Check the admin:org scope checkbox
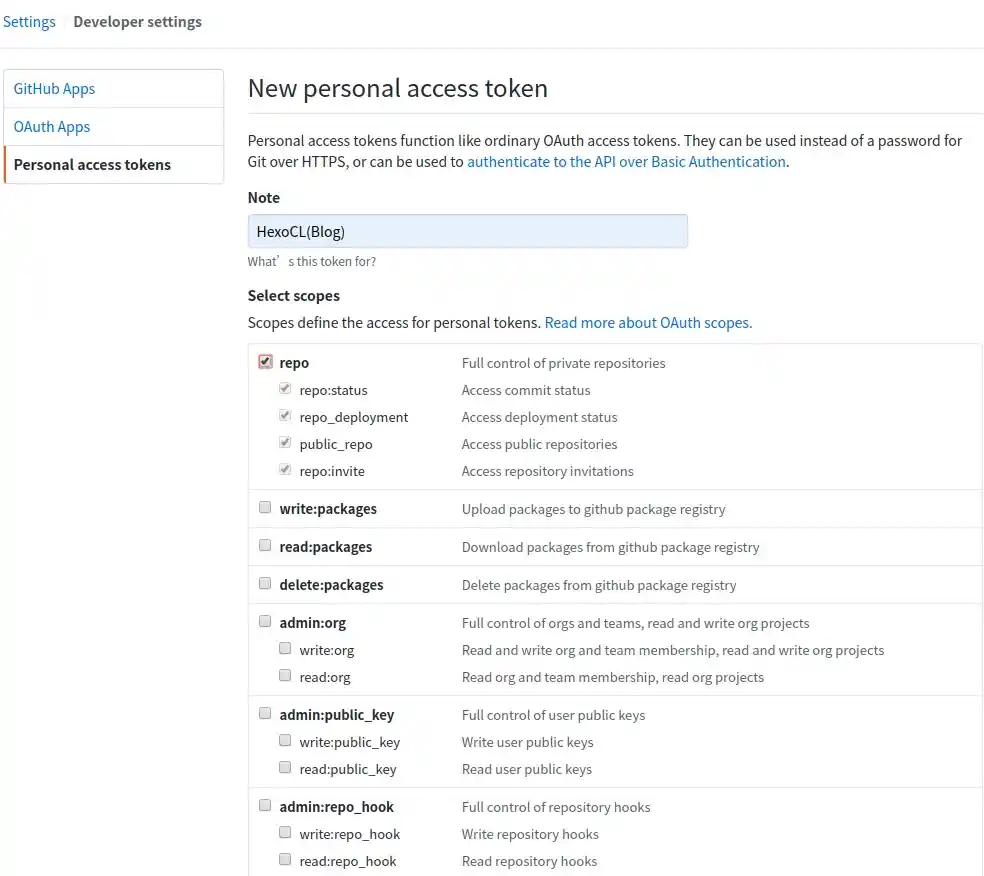This screenshot has height=876, width=984. pyautogui.click(x=264, y=621)
